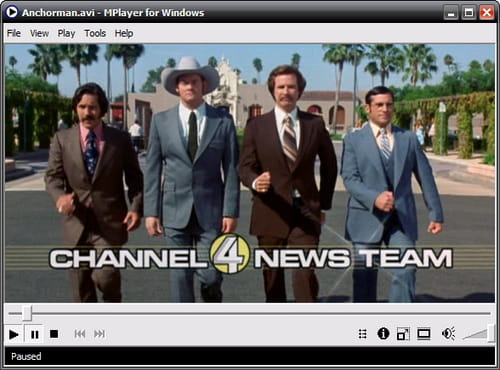Click the MPlayer icon in the title bar

click(x=11, y=12)
